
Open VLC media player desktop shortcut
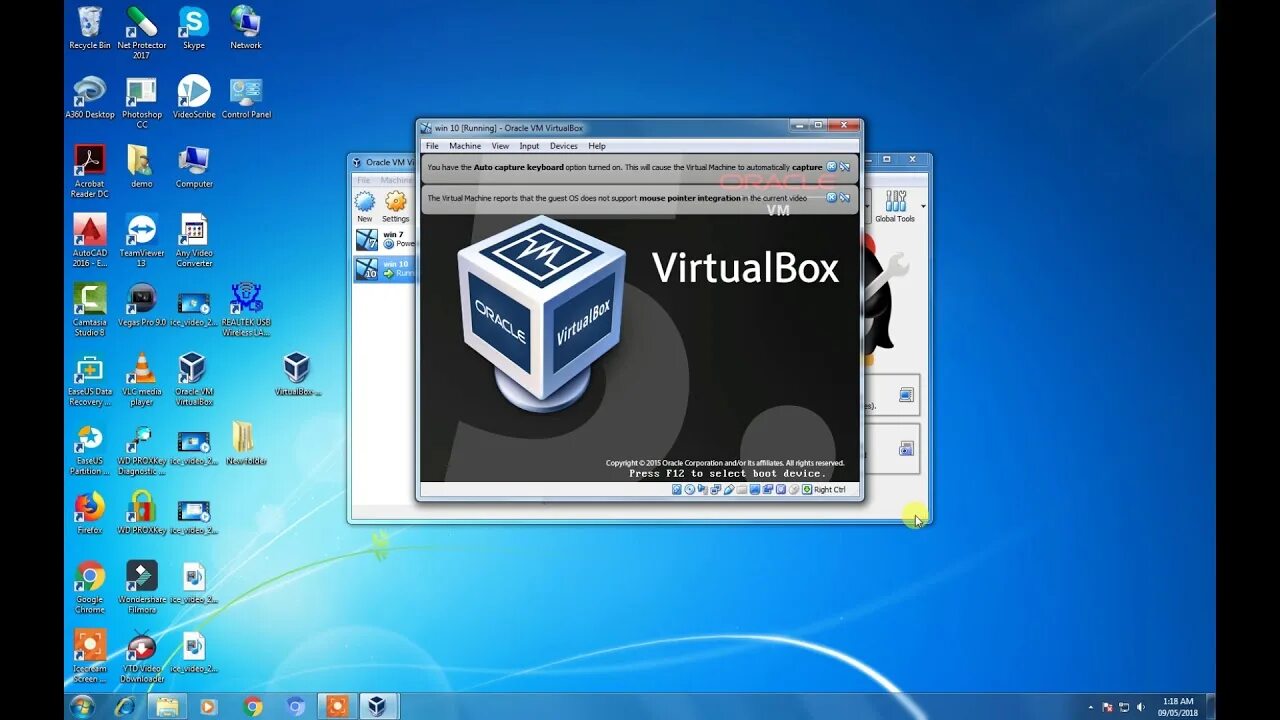[x=142, y=380]
